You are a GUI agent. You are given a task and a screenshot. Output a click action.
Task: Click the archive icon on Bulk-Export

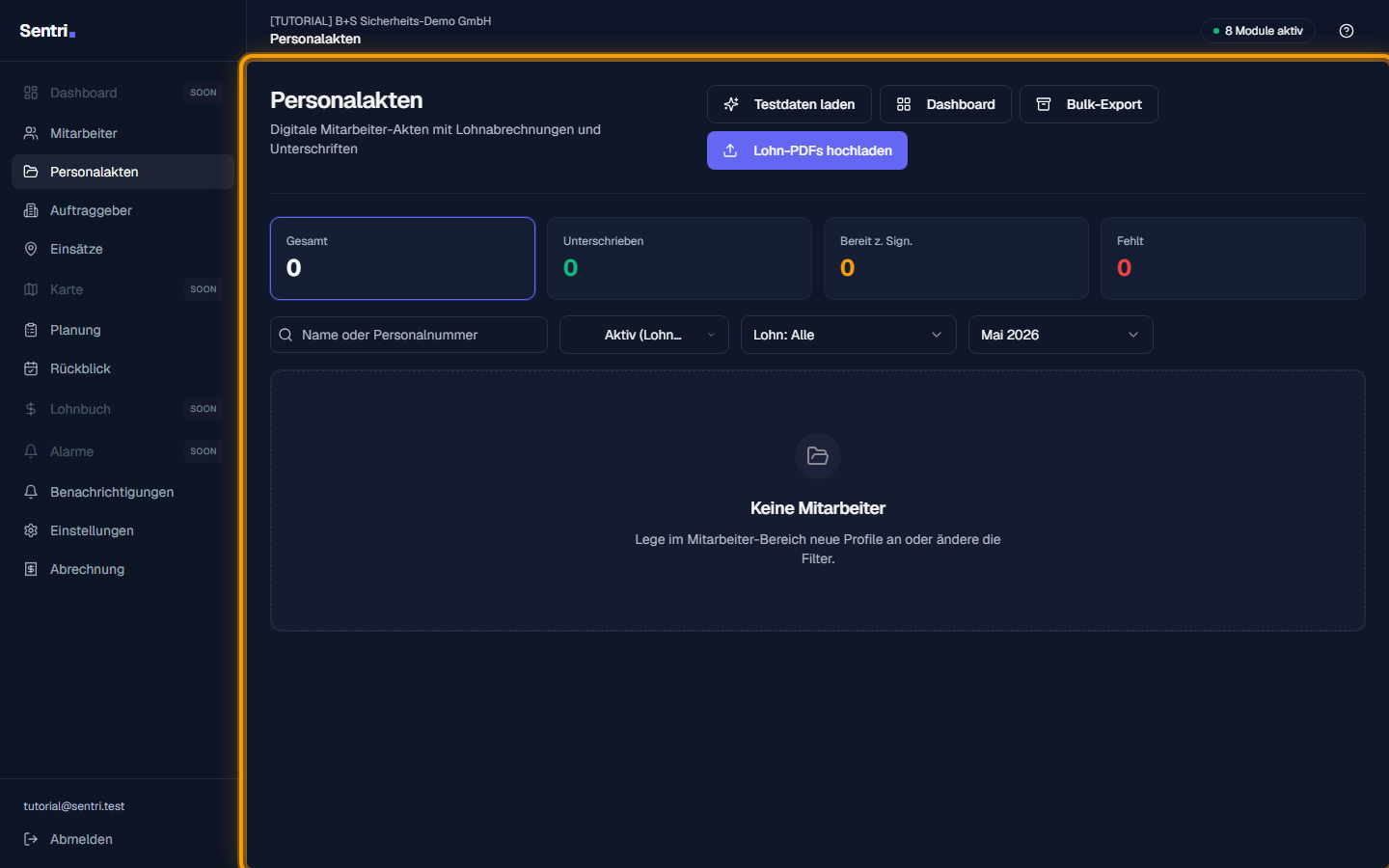1044,104
